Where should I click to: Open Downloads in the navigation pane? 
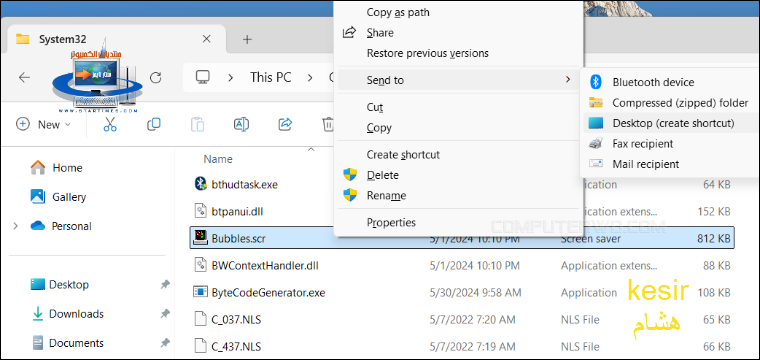76,313
